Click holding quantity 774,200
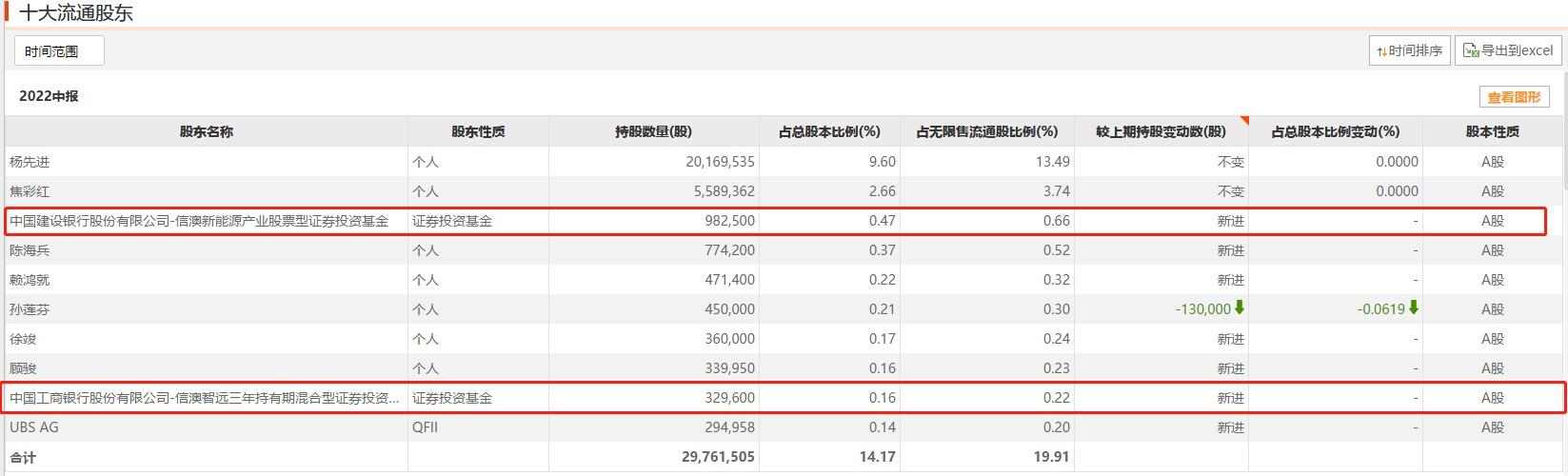 pos(730,250)
